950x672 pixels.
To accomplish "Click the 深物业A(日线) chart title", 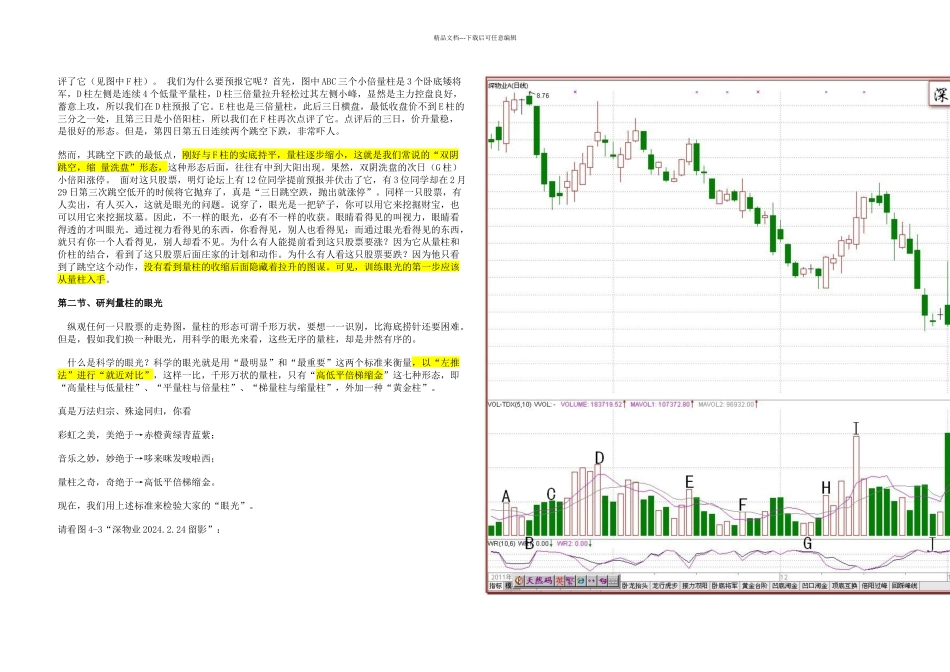I will [508, 85].
